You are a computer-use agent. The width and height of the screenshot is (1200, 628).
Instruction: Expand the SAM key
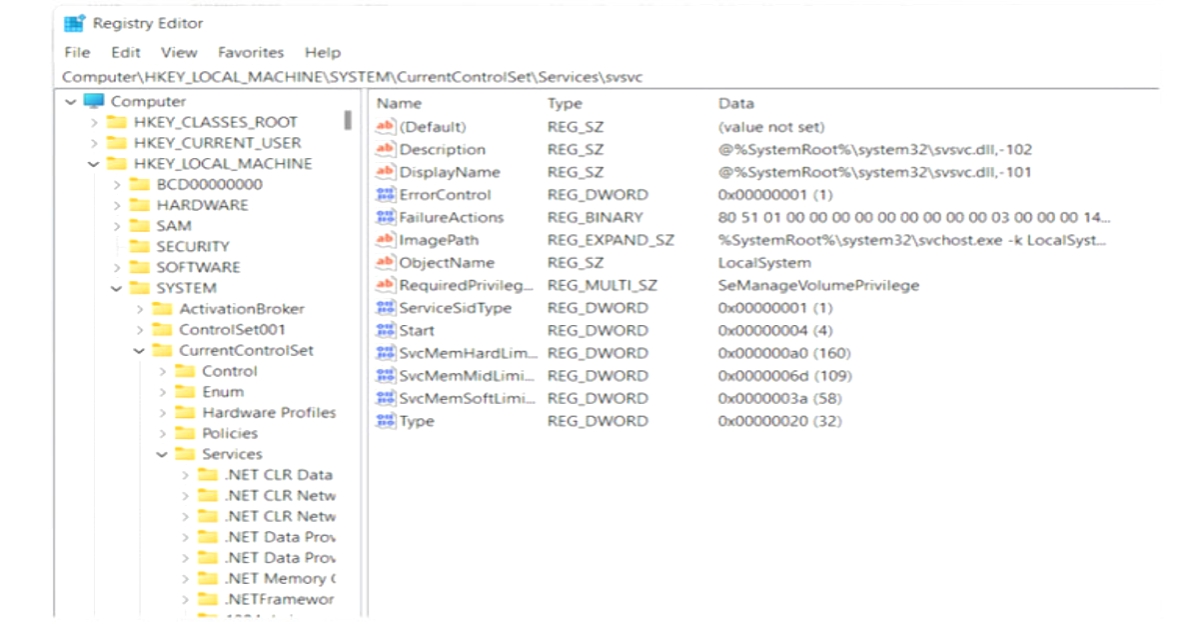pos(116,226)
